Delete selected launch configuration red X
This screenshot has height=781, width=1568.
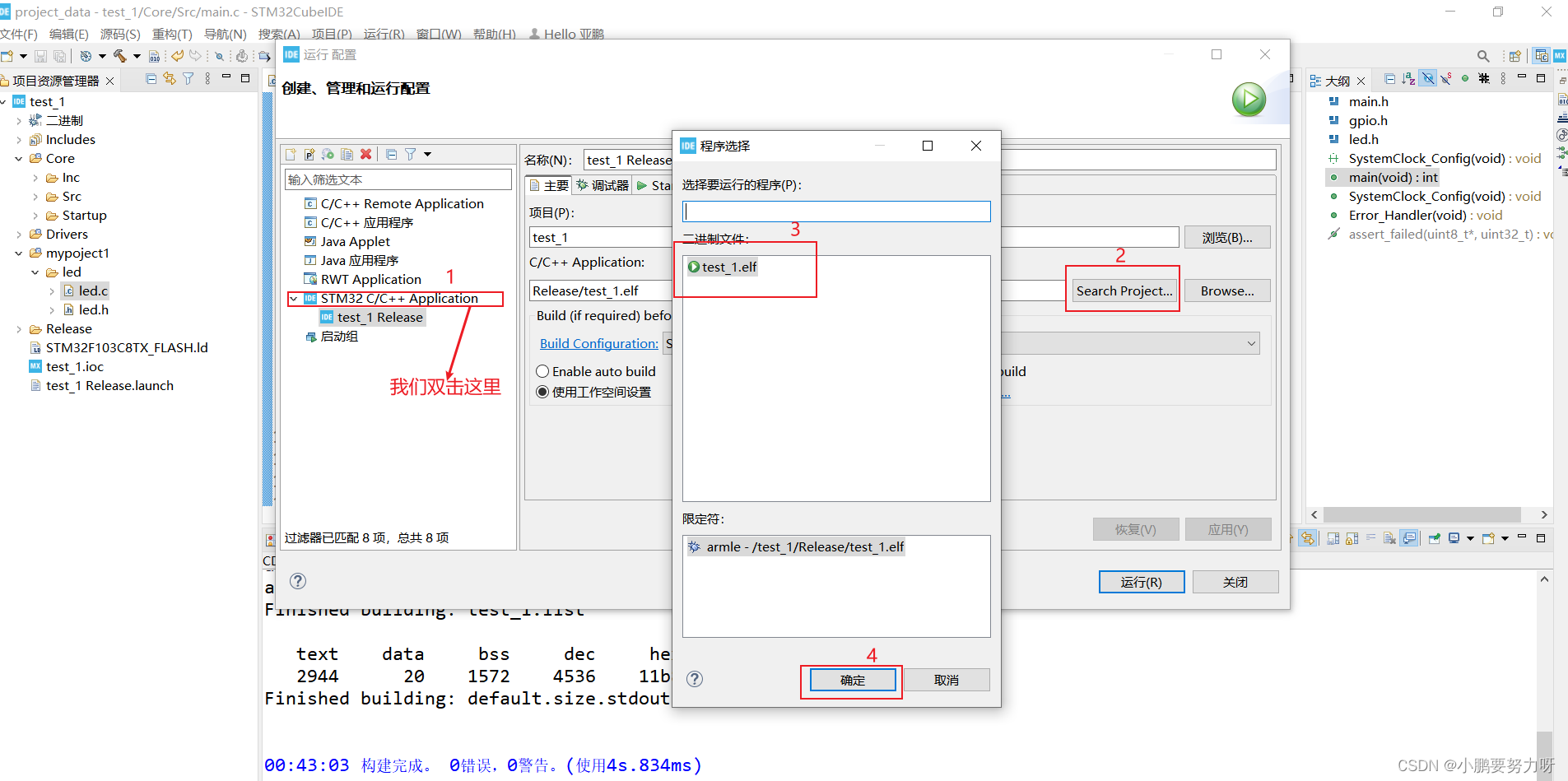366,154
